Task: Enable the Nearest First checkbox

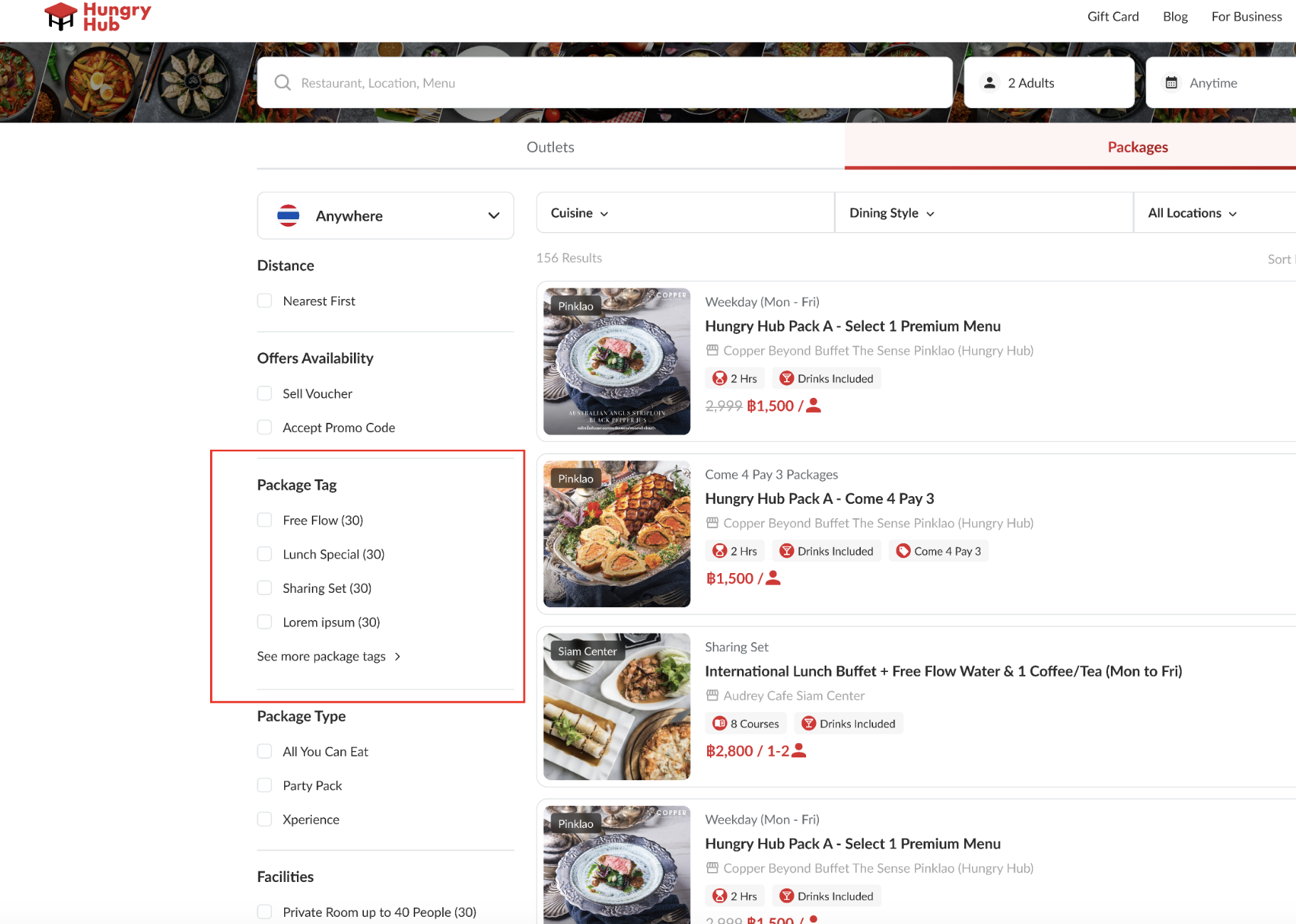Action: (265, 301)
